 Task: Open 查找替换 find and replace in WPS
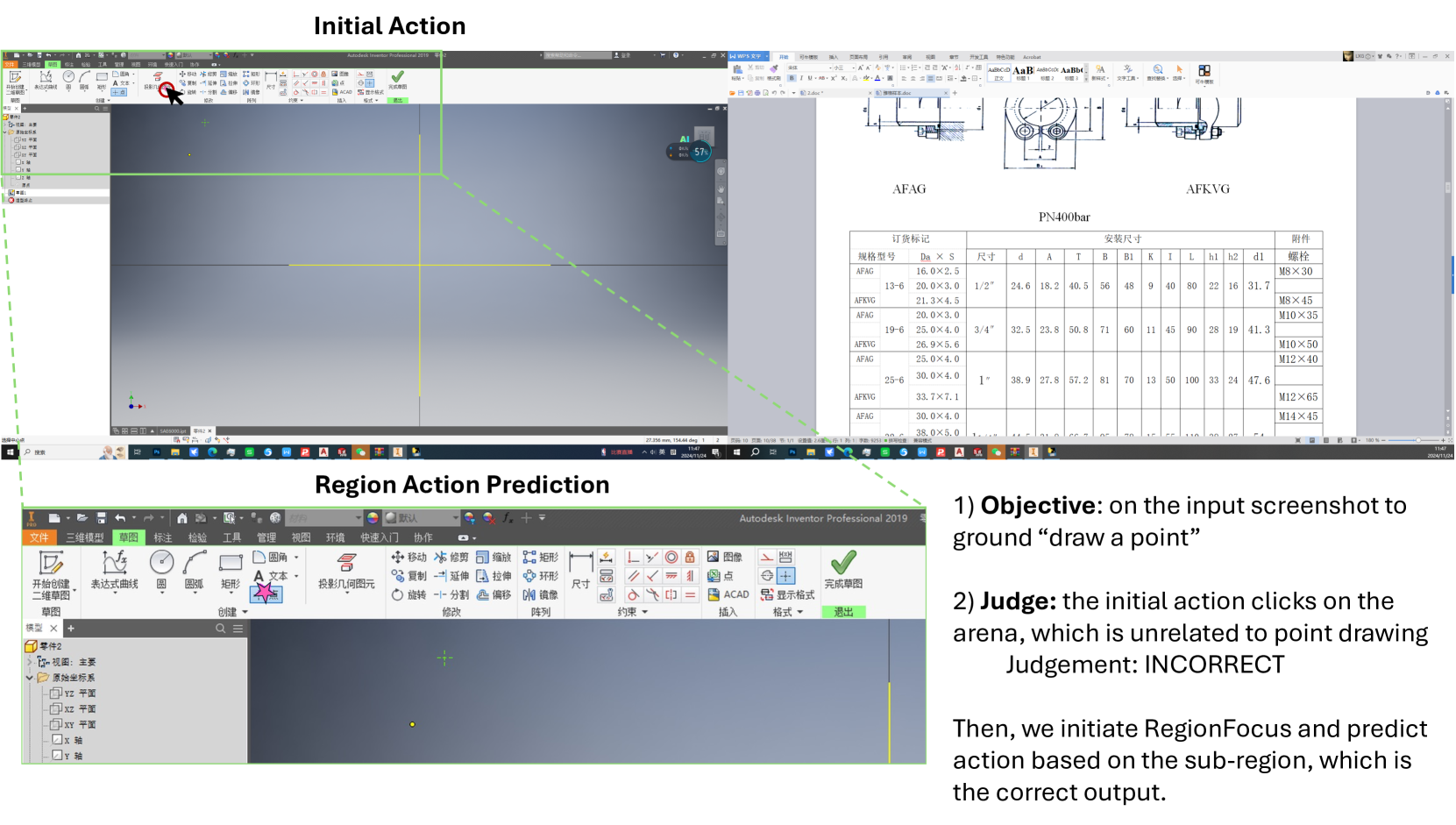1158,72
